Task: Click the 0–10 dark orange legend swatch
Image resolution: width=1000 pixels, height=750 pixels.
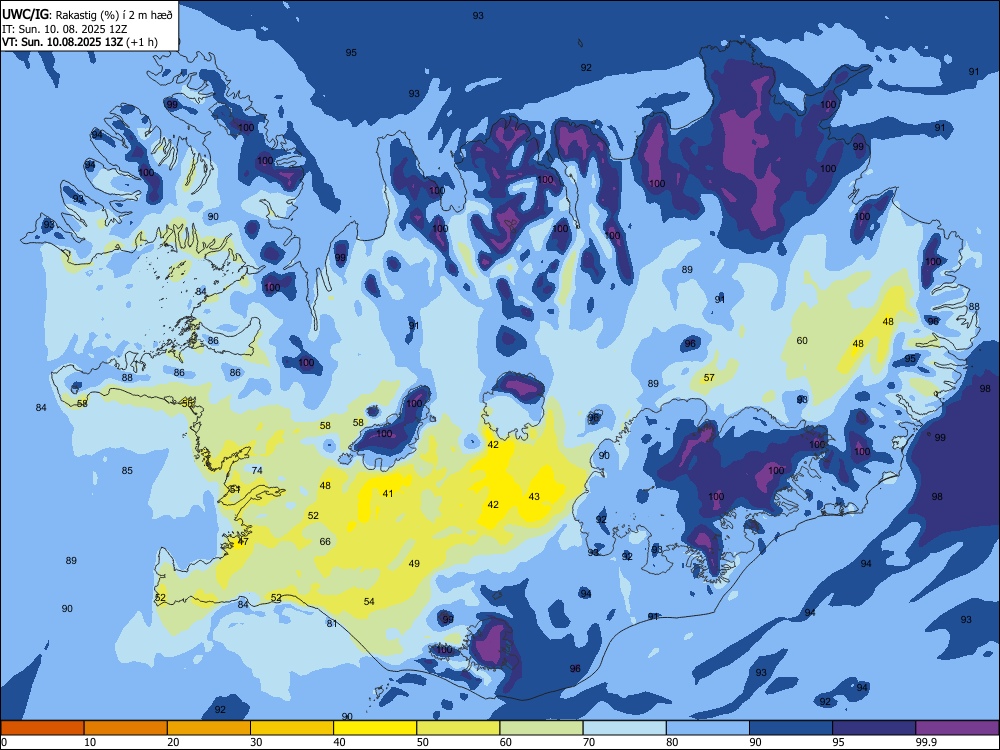Action: (42, 728)
